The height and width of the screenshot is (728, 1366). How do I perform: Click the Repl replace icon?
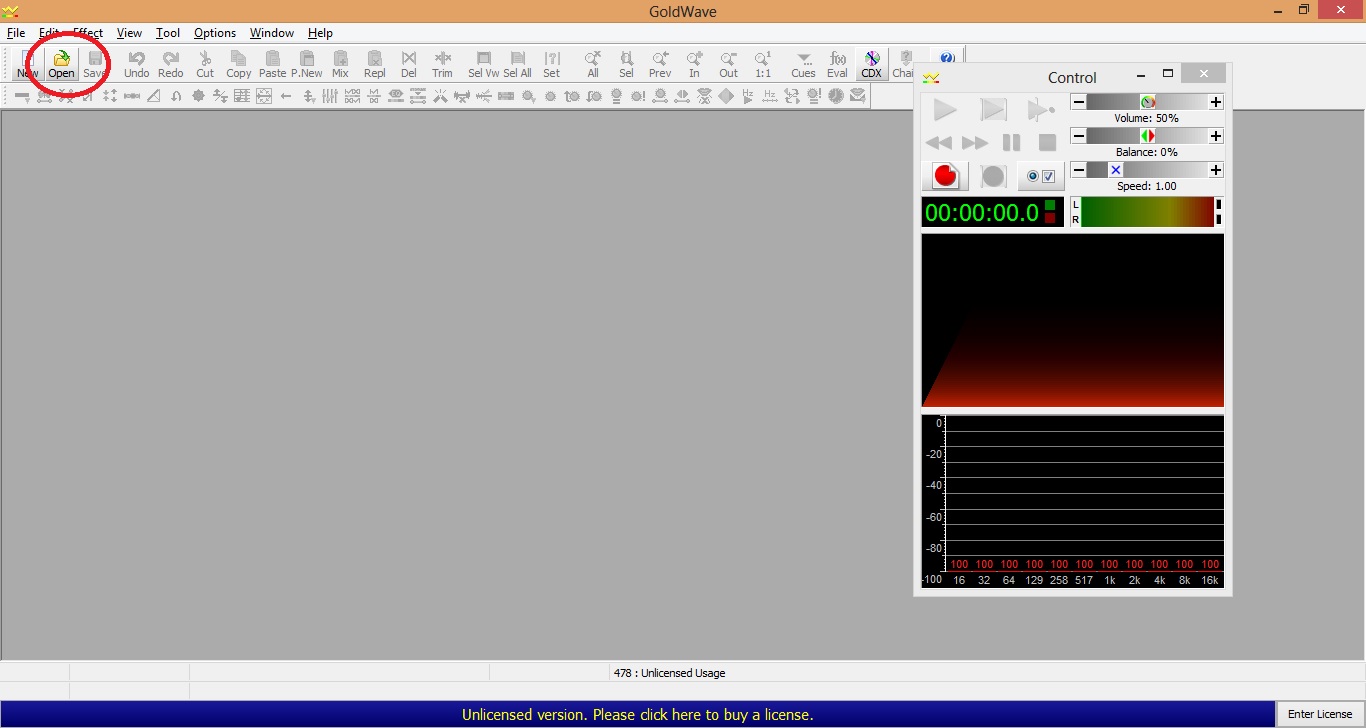pyautogui.click(x=375, y=65)
